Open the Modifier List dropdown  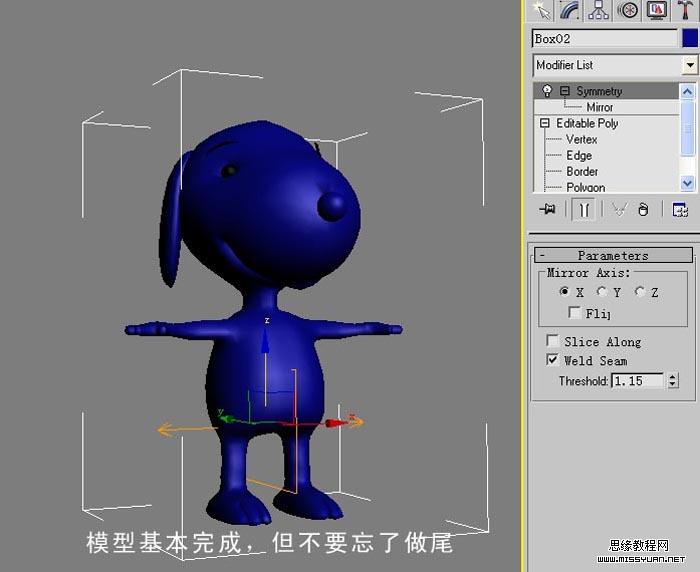(690, 65)
